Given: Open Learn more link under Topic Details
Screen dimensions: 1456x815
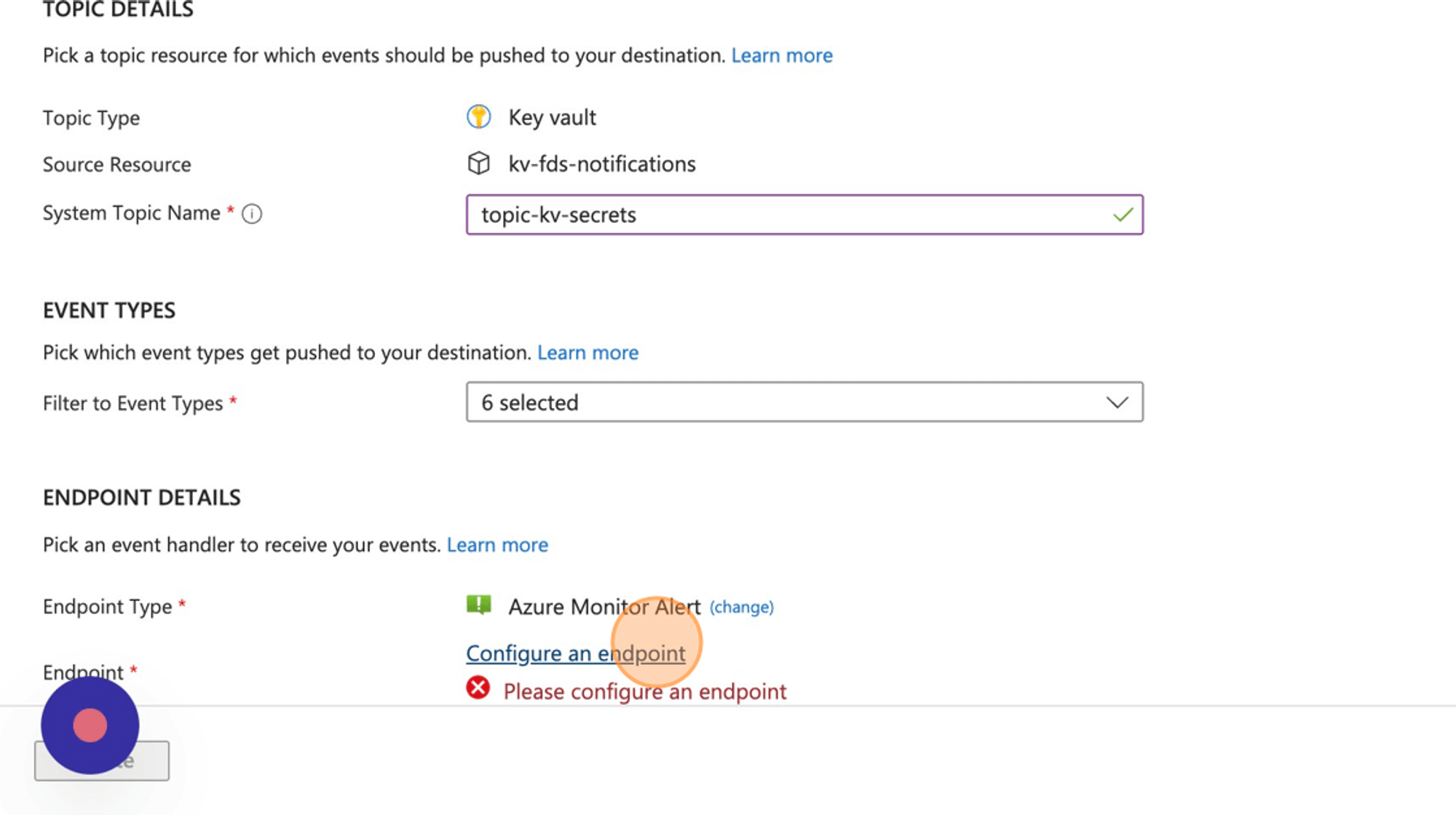Looking at the screenshot, I should [x=782, y=55].
